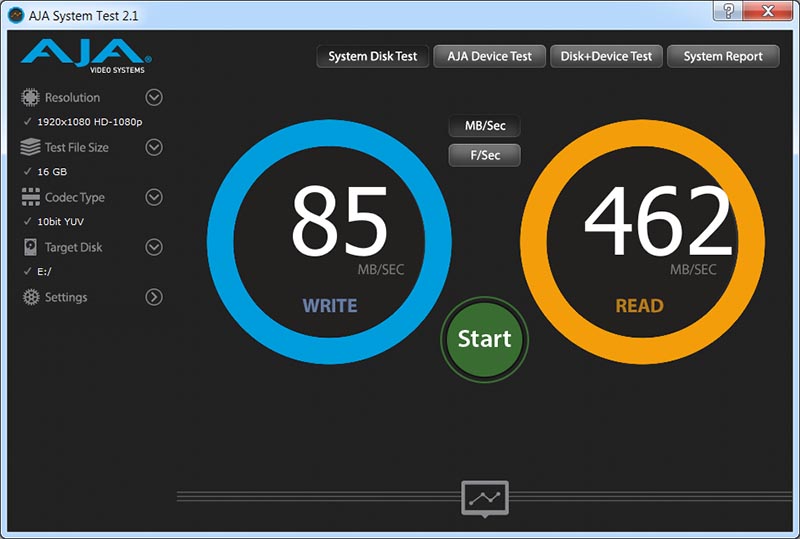
Task: Click the 1920x1080 HD-1080p resolution value
Action: (x=89, y=122)
